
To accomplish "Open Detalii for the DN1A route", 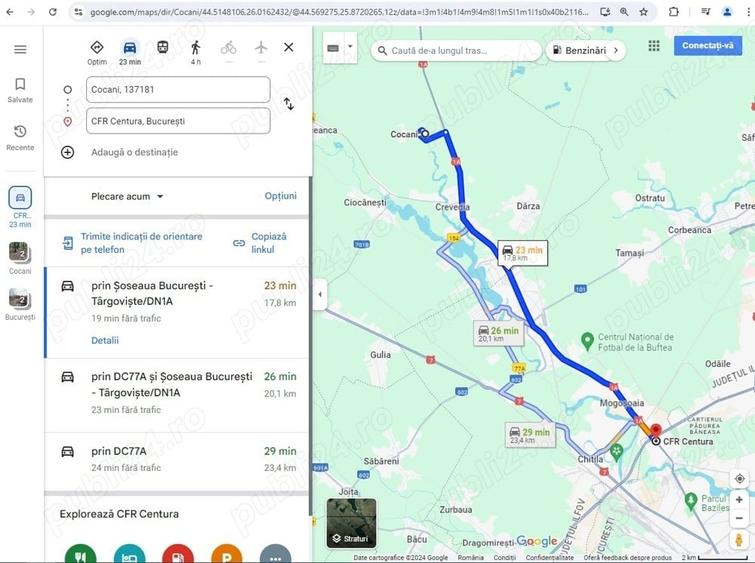I will click(105, 340).
